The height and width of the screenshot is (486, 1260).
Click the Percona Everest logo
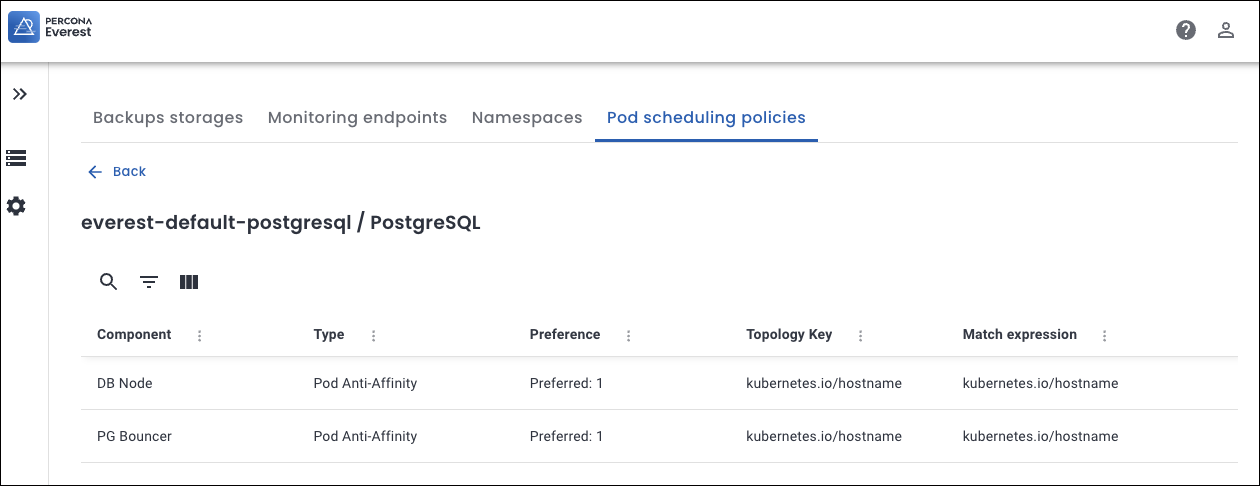pyautogui.click(x=51, y=28)
